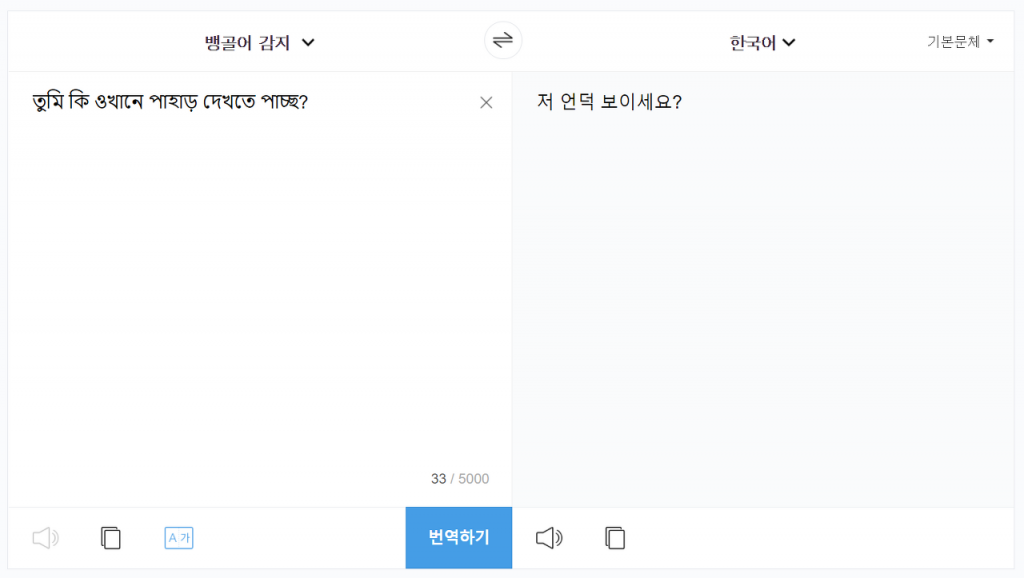The image size is (1024, 578).
Task: Click the 번역하기 translate button
Action: pyautogui.click(x=458, y=538)
